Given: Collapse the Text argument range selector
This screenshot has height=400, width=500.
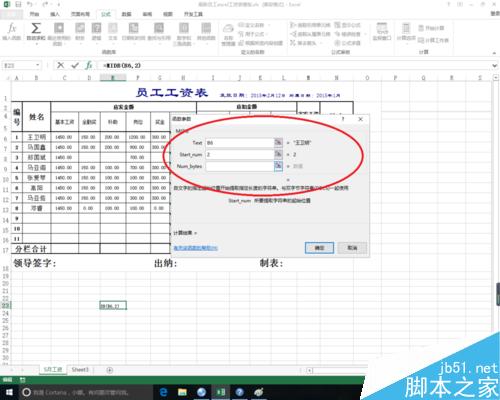Looking at the screenshot, I should point(278,142).
